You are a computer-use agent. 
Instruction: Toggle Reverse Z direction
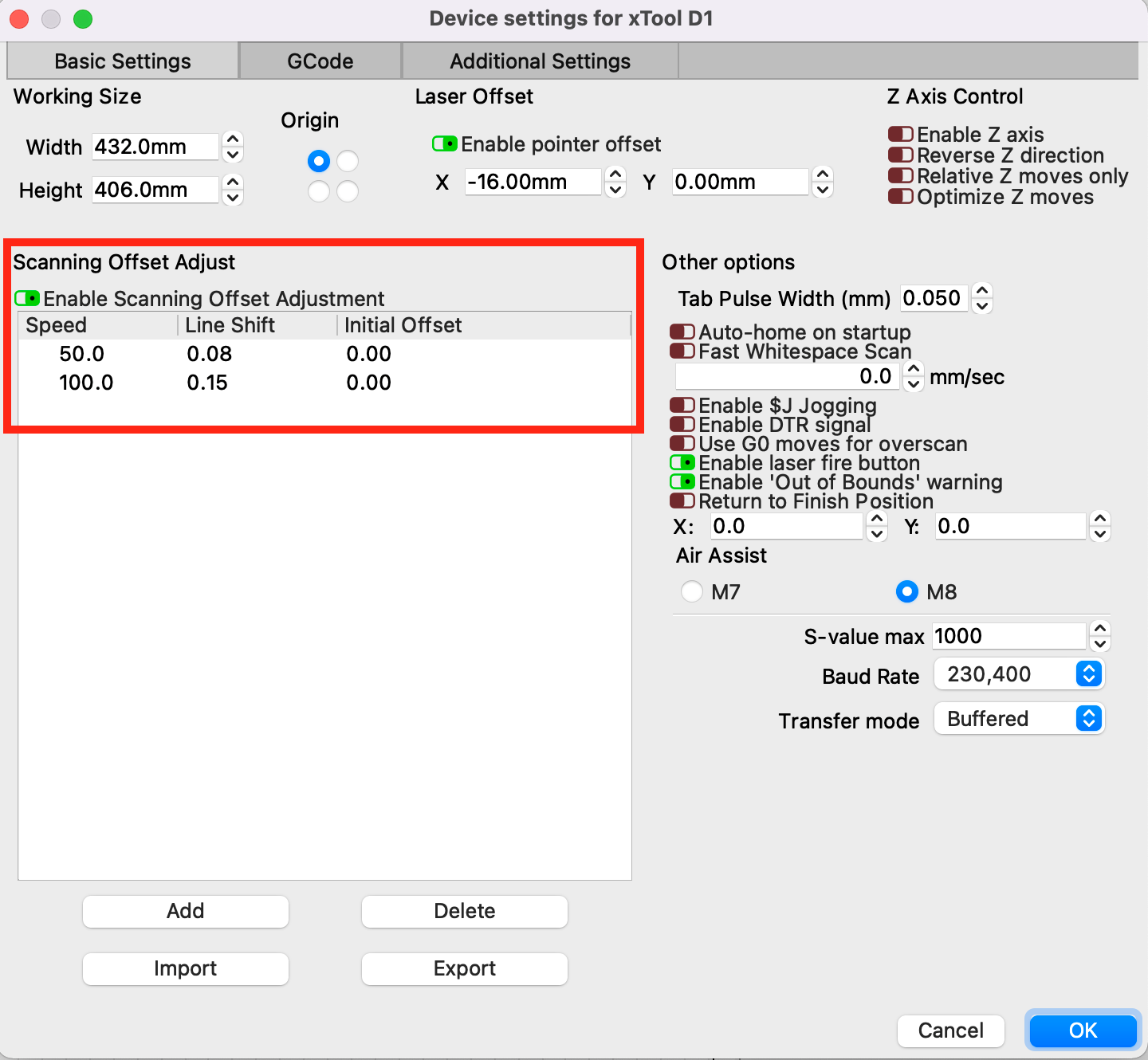tap(901, 155)
